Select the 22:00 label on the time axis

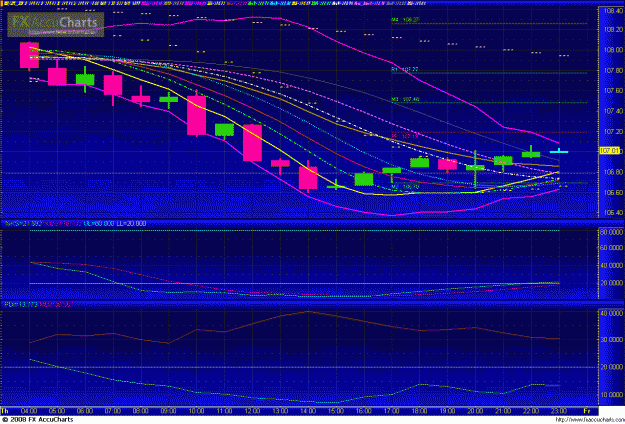pyautogui.click(x=531, y=411)
